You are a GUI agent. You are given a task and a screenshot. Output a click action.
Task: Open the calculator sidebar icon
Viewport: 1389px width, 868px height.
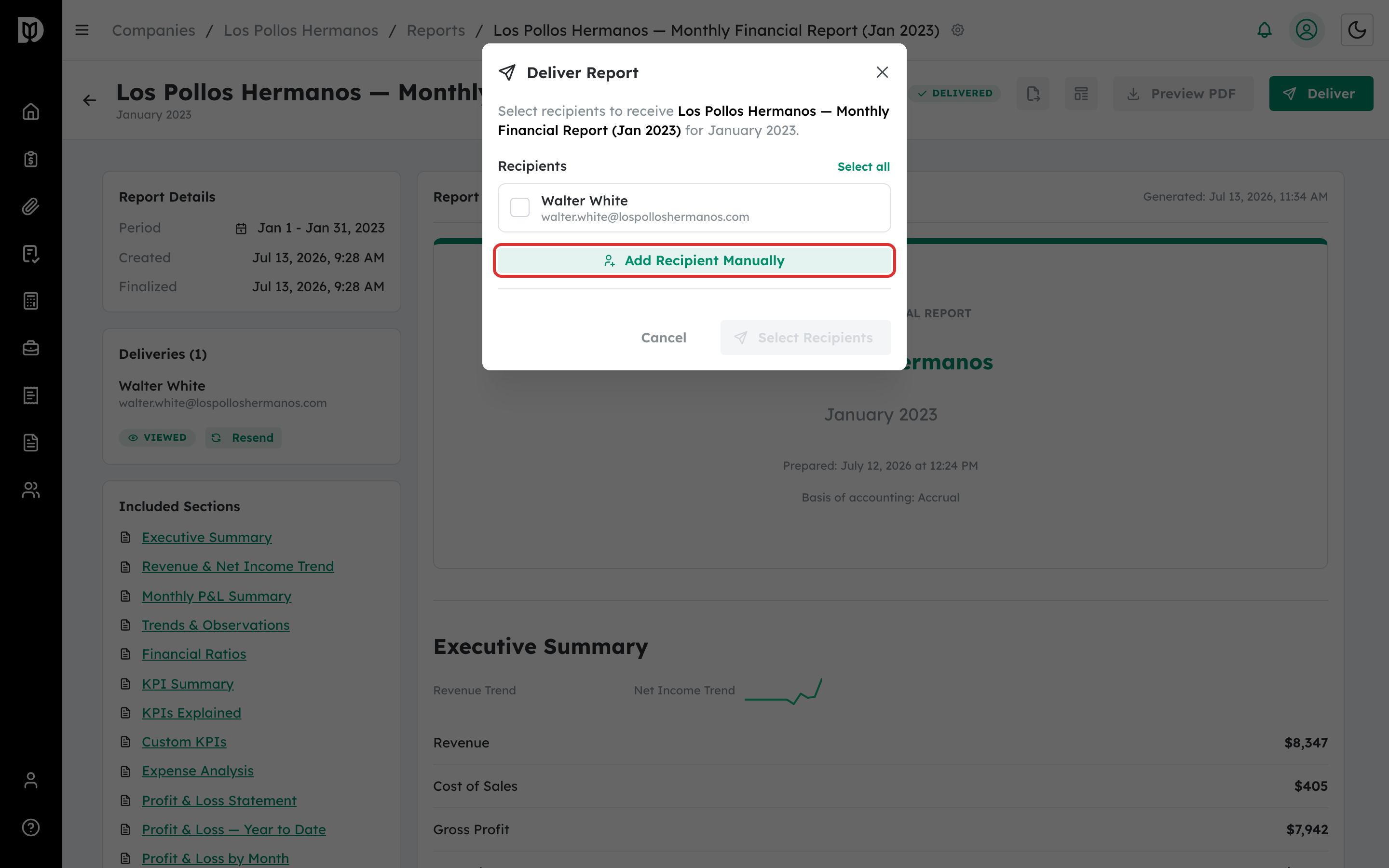click(30, 301)
